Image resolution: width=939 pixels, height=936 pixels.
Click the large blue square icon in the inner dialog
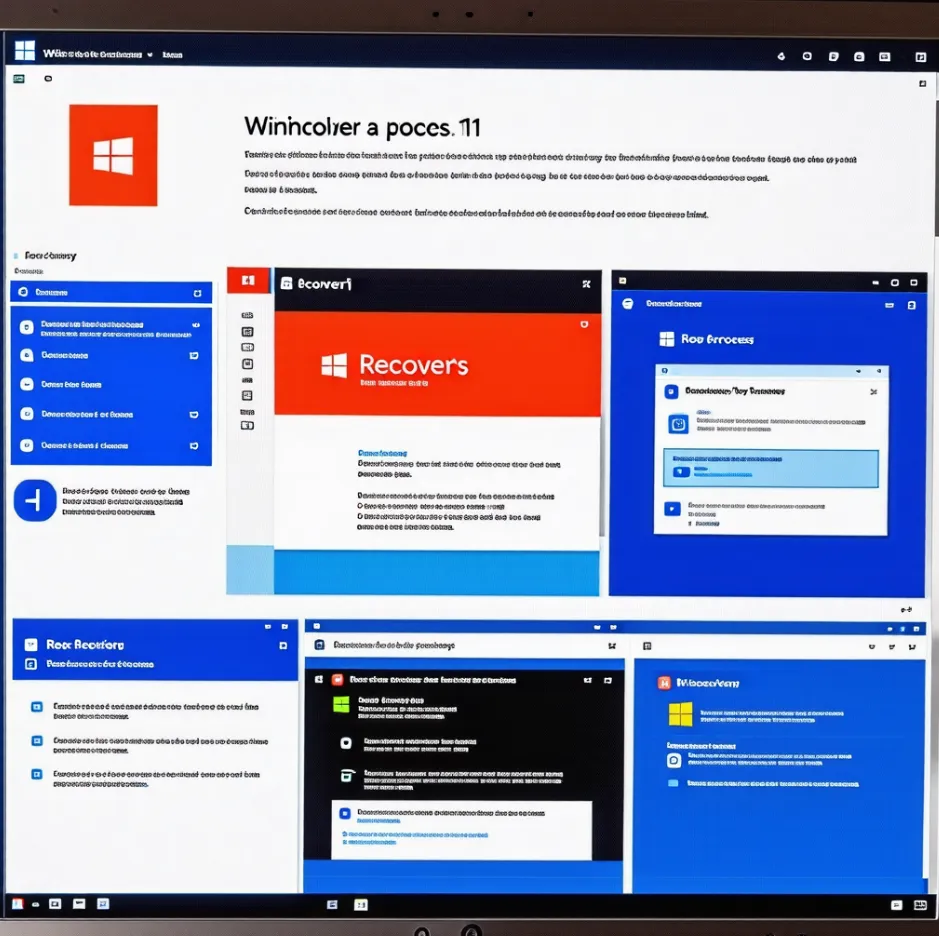[678, 424]
